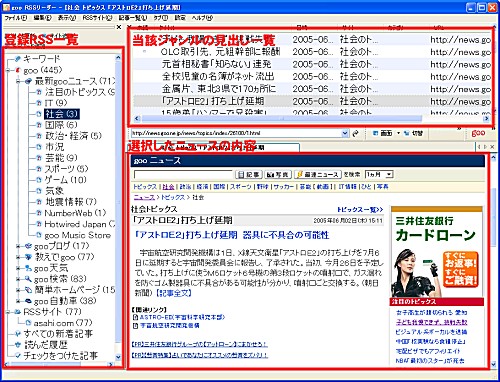
Task: Click the red goo logo button
Action: 478,133
